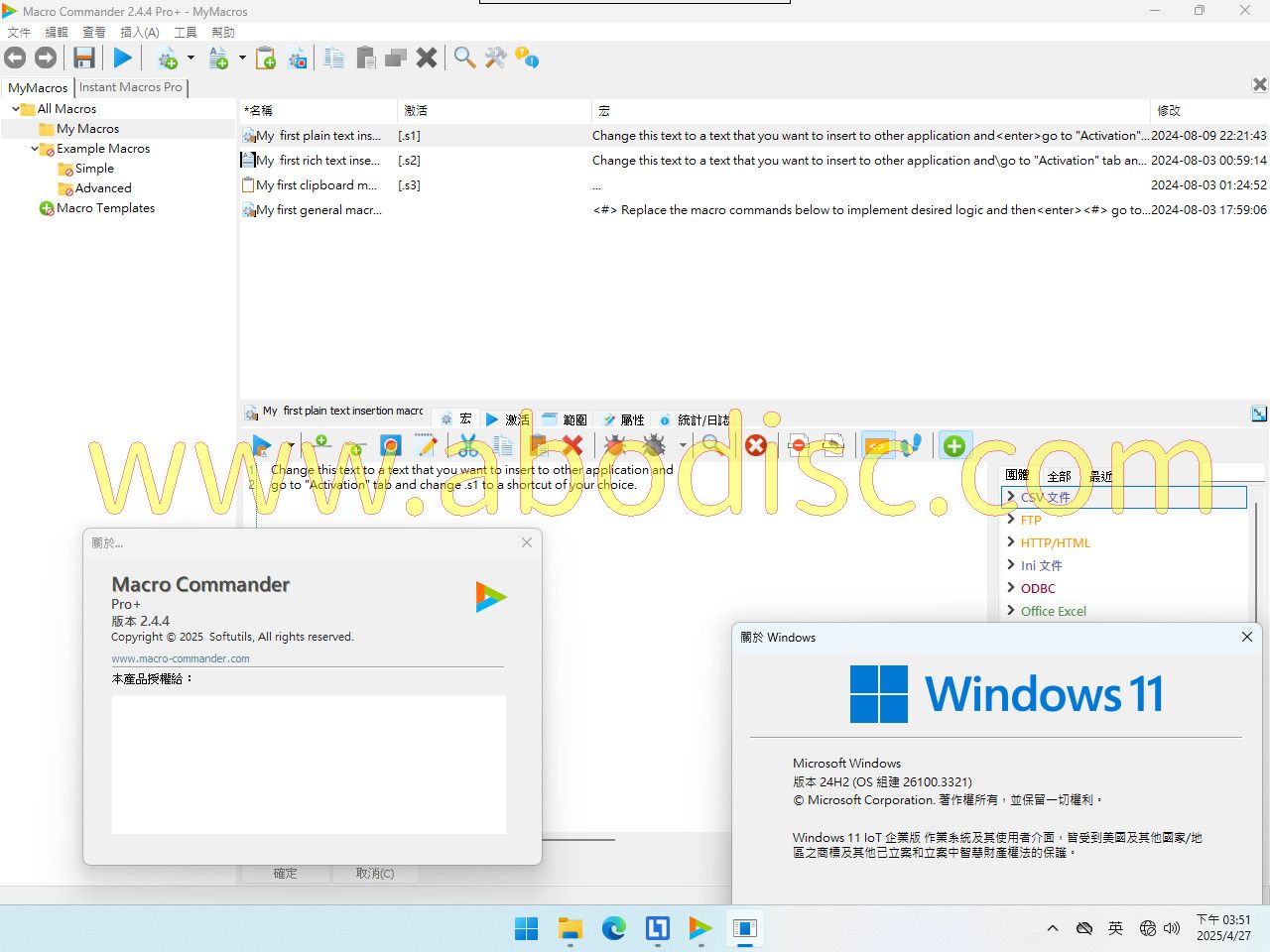Collapse the Example Macros tree node

(x=34, y=149)
